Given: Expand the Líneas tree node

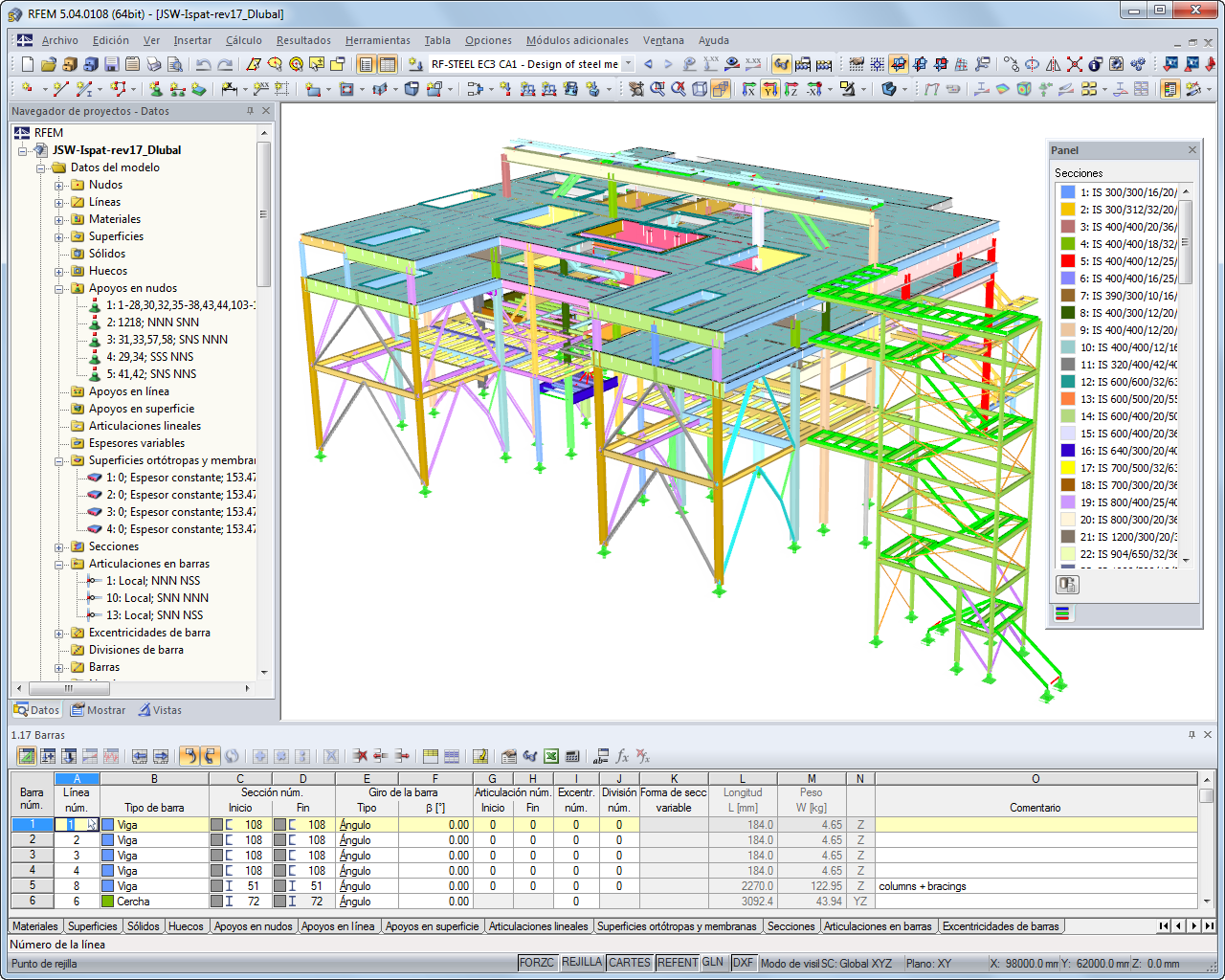Looking at the screenshot, I should coord(59,203).
